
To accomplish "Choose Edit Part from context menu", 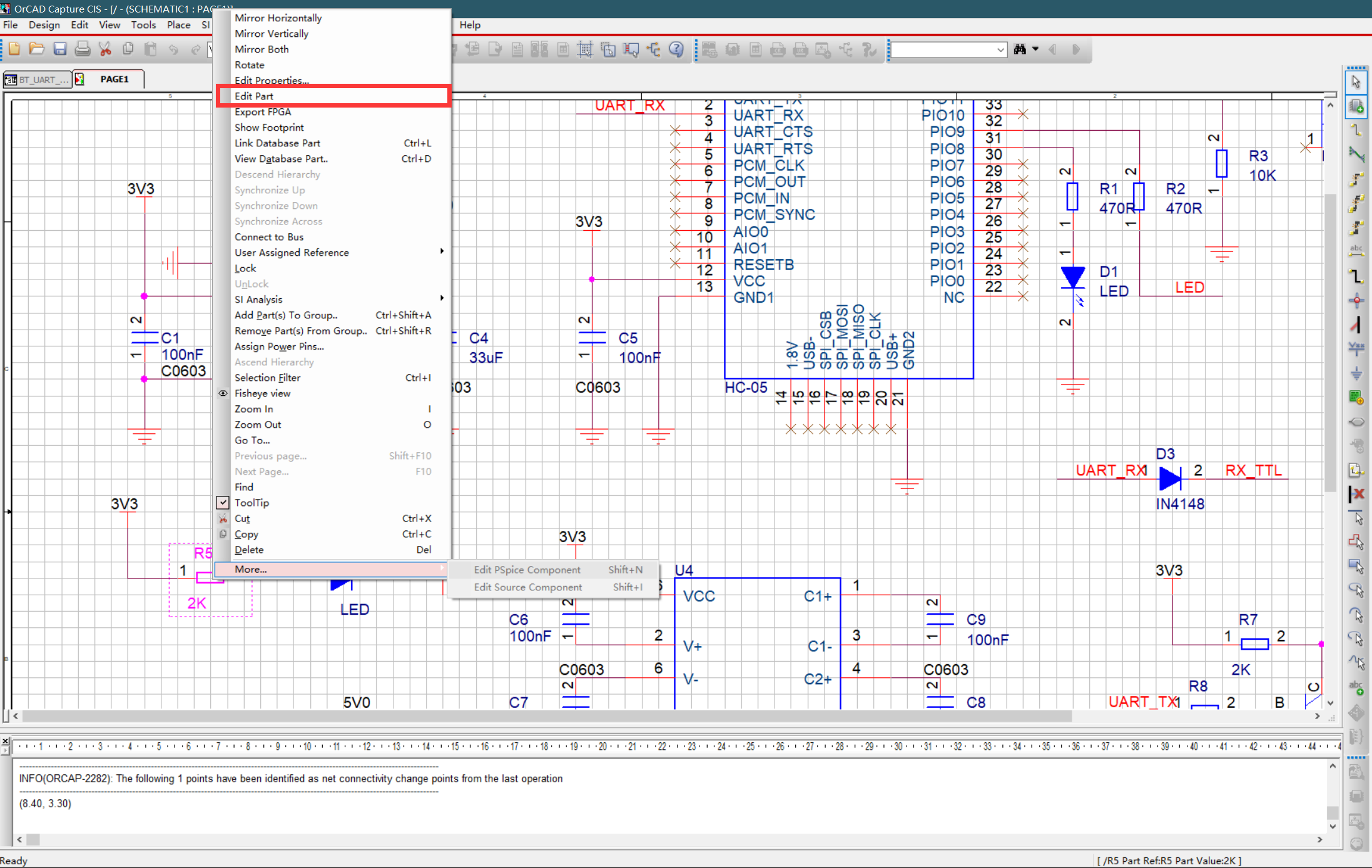I will tap(332, 96).
